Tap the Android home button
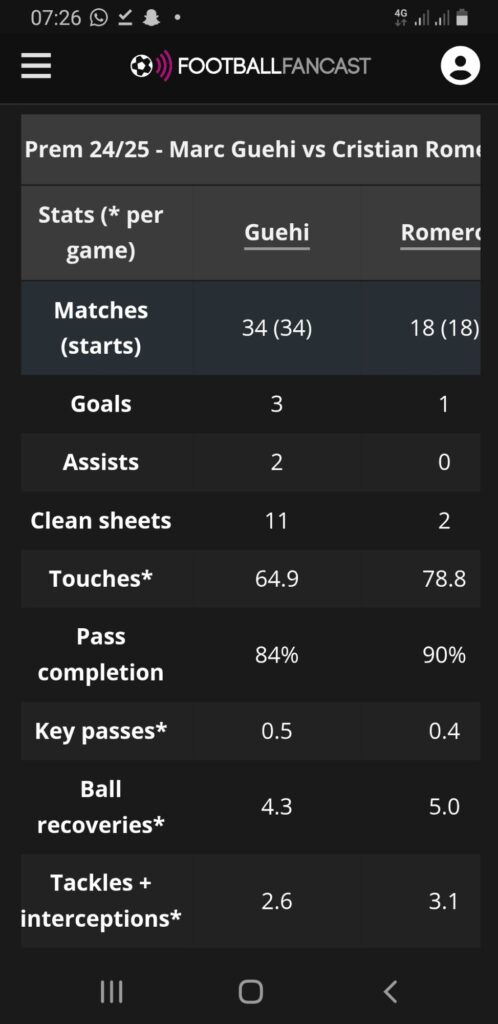498x1024 pixels. click(x=251, y=991)
